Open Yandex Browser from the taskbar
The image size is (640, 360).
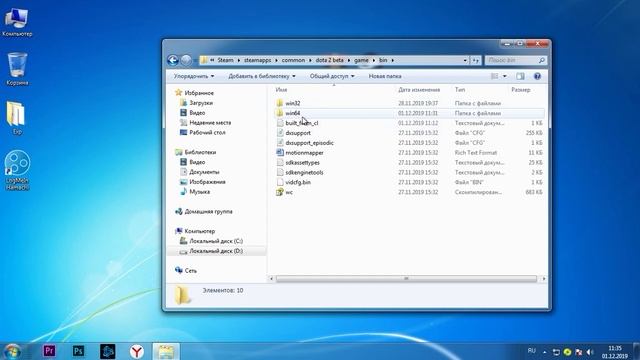(x=137, y=351)
